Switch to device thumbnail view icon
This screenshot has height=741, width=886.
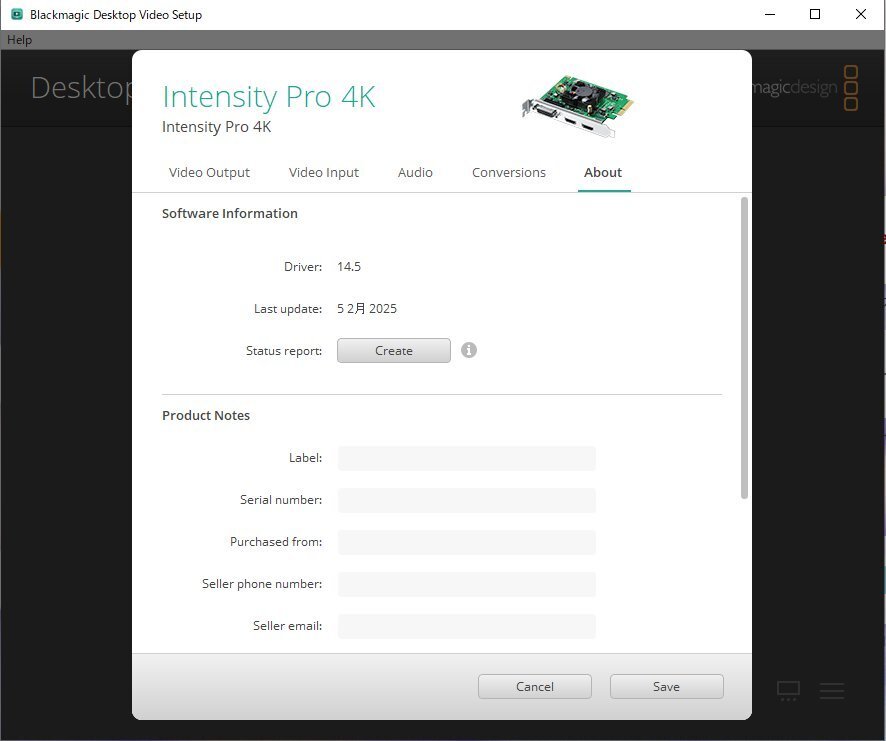coord(789,690)
